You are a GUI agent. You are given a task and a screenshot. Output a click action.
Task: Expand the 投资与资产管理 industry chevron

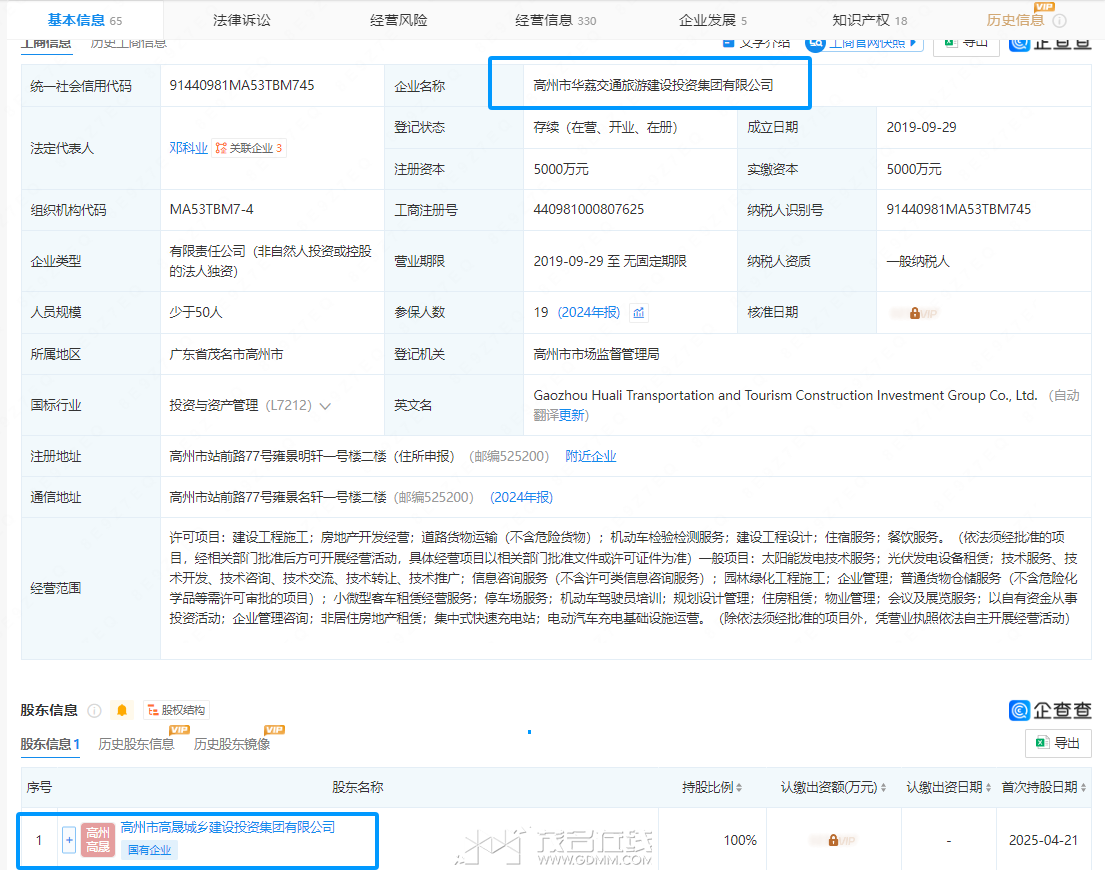pos(325,406)
